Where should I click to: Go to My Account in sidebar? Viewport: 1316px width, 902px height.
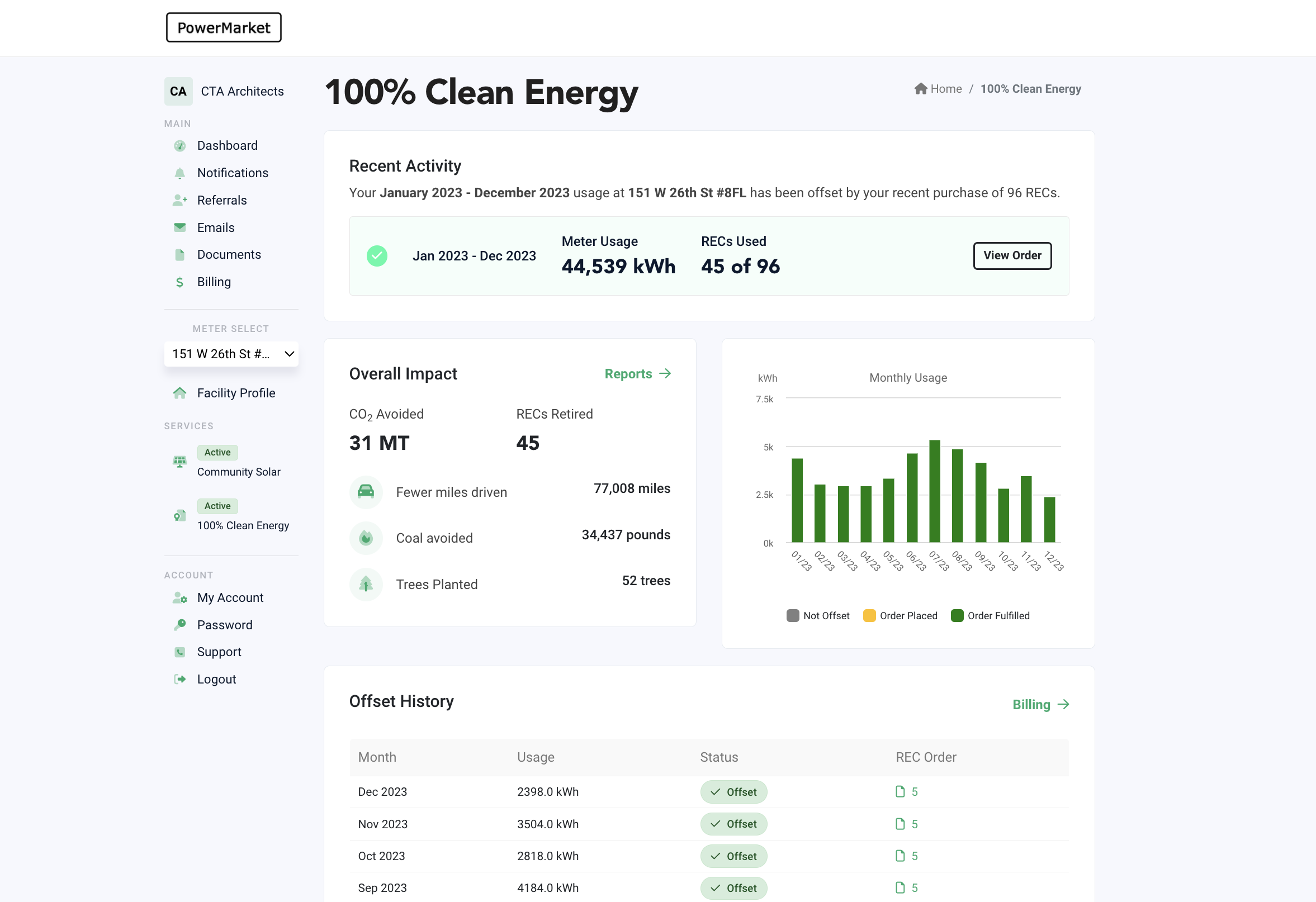click(x=230, y=598)
